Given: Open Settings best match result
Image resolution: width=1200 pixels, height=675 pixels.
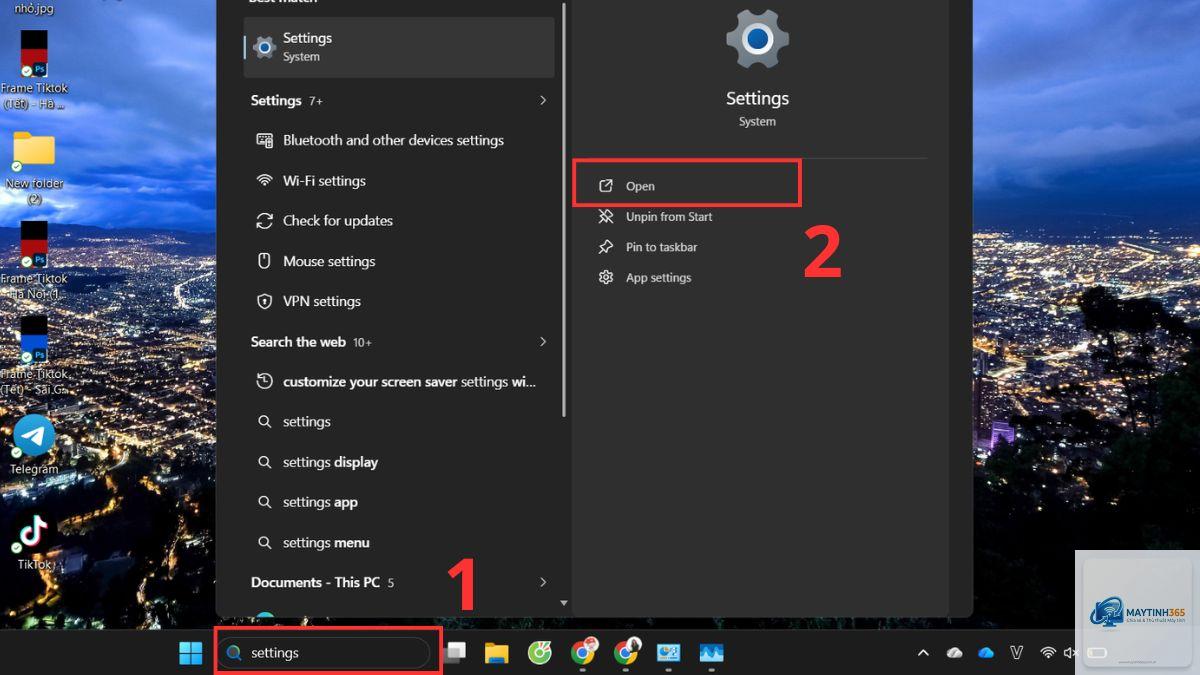Looking at the screenshot, I should pos(399,47).
